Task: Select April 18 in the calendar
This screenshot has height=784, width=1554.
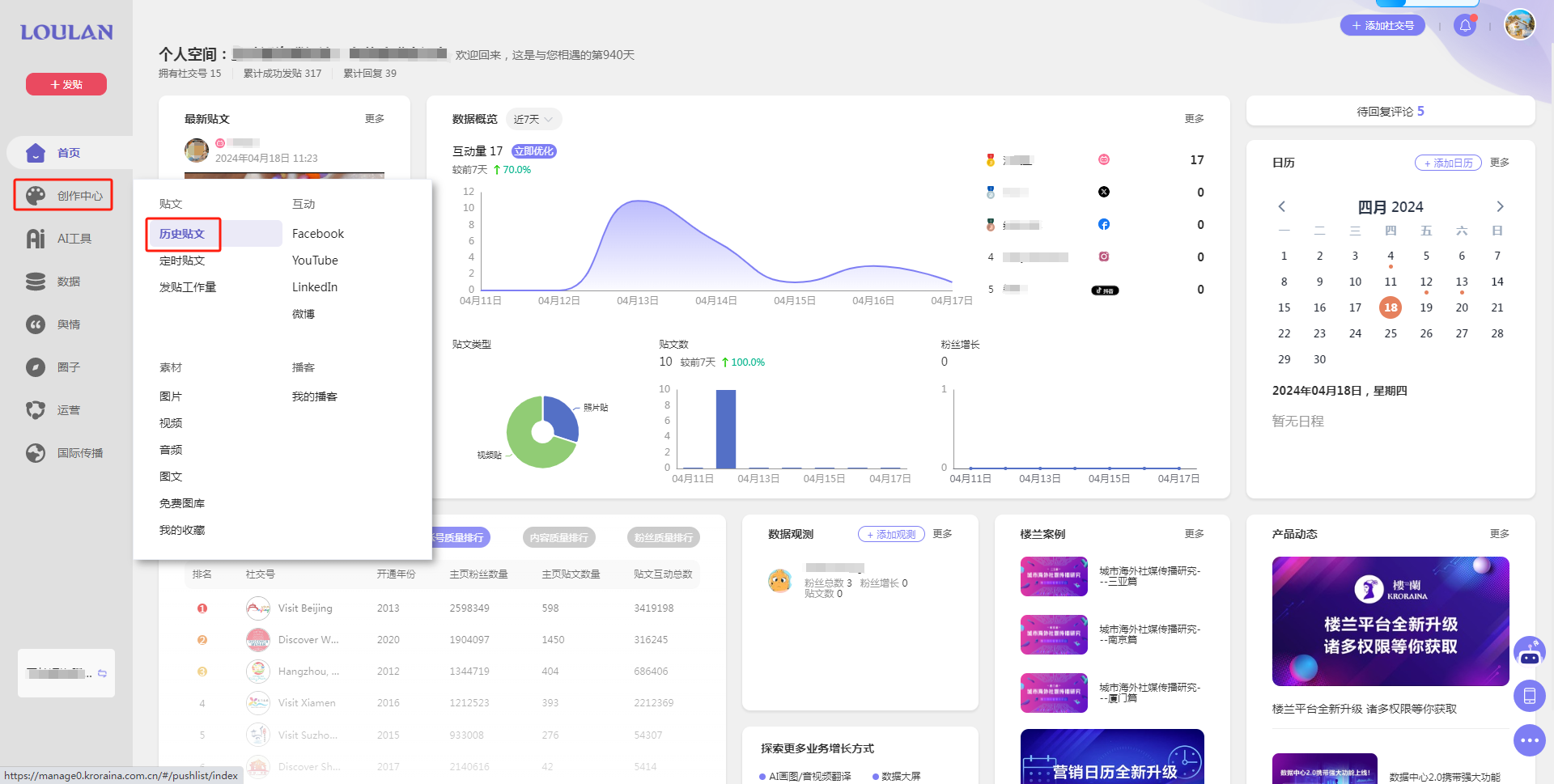Action: tap(1391, 307)
